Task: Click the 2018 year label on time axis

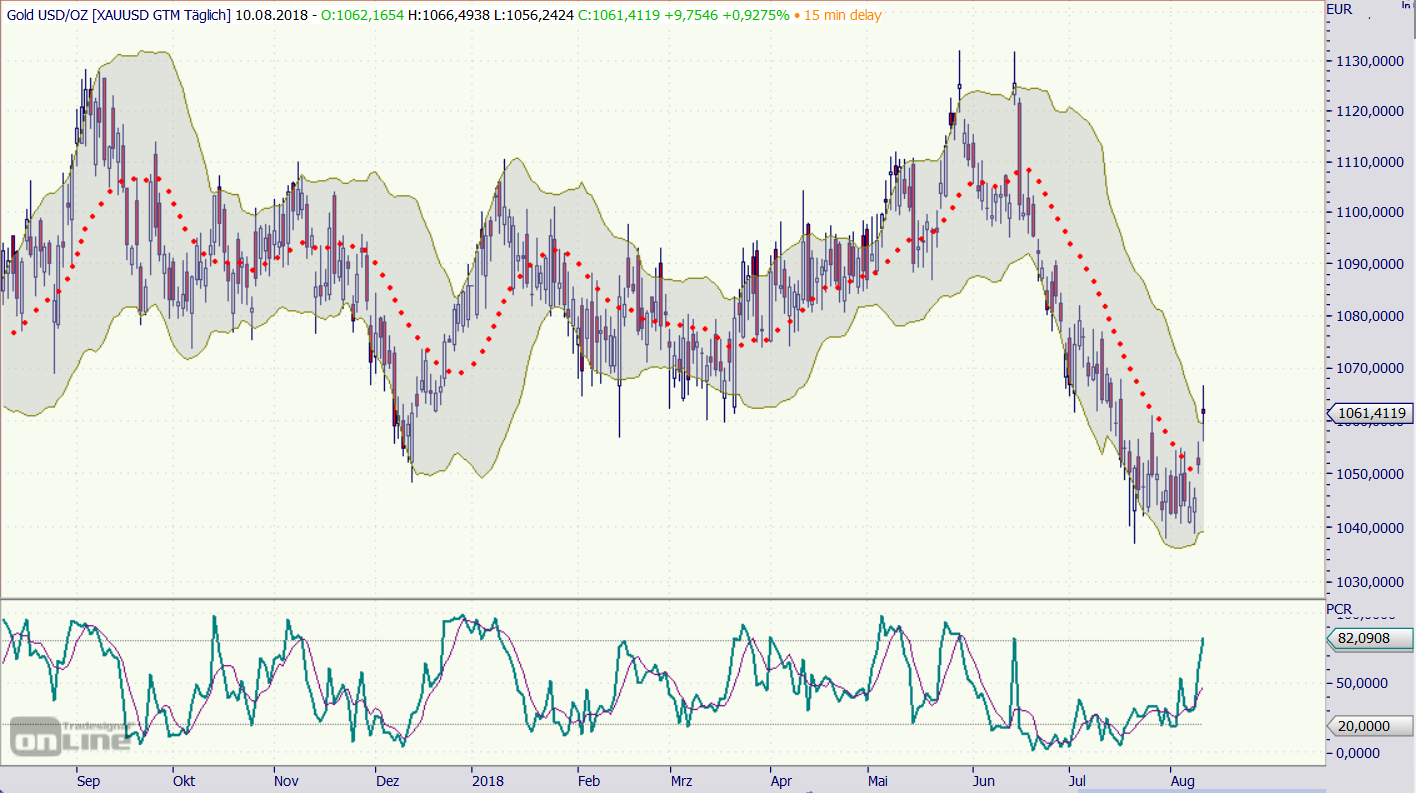Action: [x=488, y=781]
